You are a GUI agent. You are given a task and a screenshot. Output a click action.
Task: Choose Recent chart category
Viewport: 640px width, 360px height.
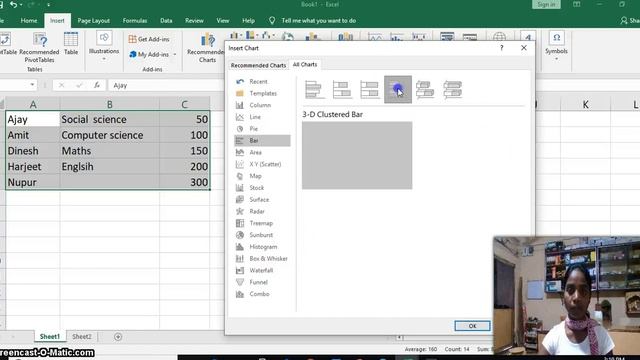point(262,82)
